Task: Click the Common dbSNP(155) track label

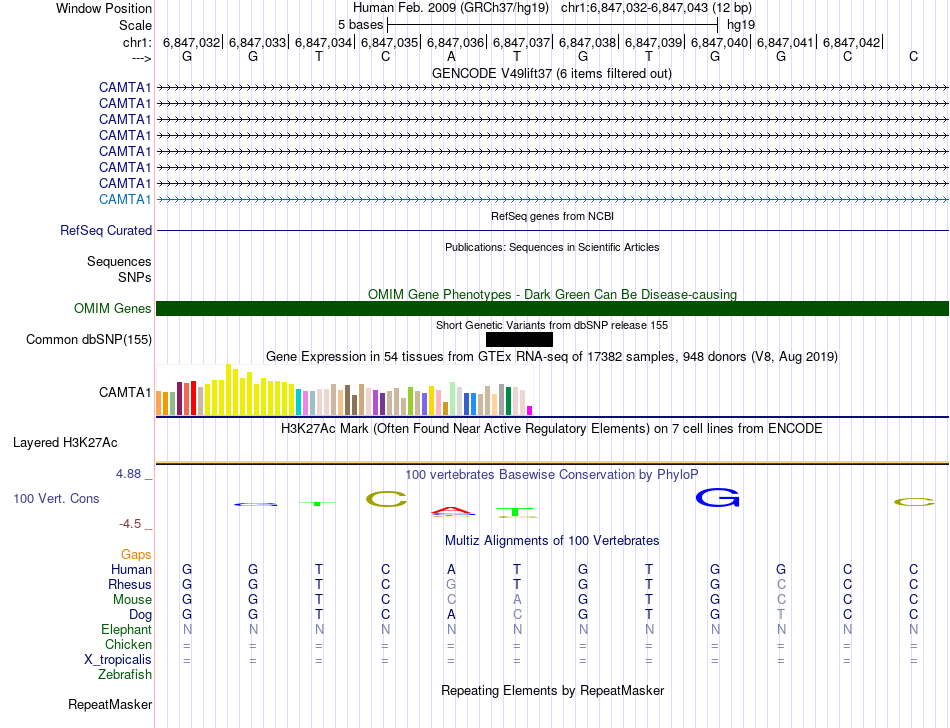Action: click(x=89, y=339)
